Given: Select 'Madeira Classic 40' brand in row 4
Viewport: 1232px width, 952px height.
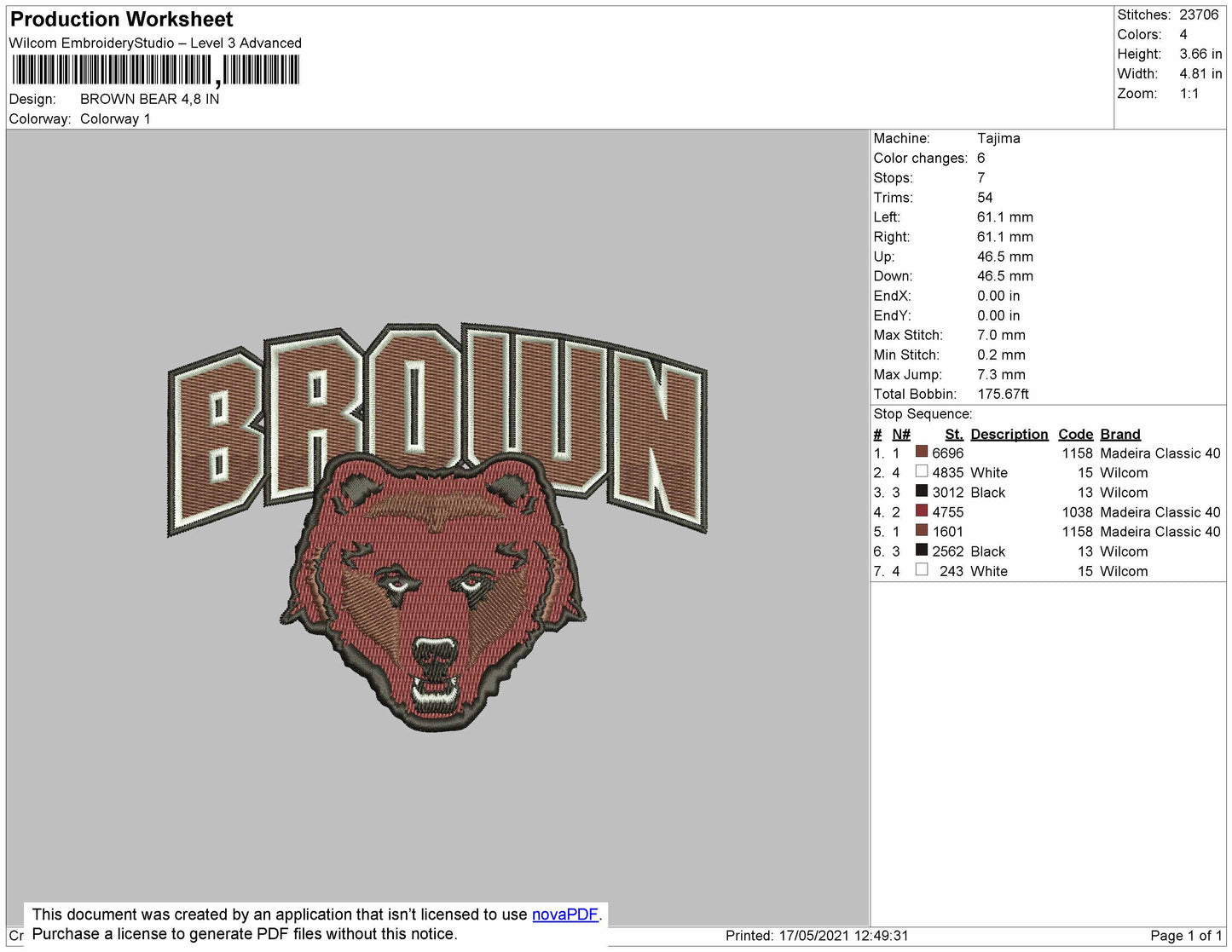Looking at the screenshot, I should pyautogui.click(x=1160, y=511).
